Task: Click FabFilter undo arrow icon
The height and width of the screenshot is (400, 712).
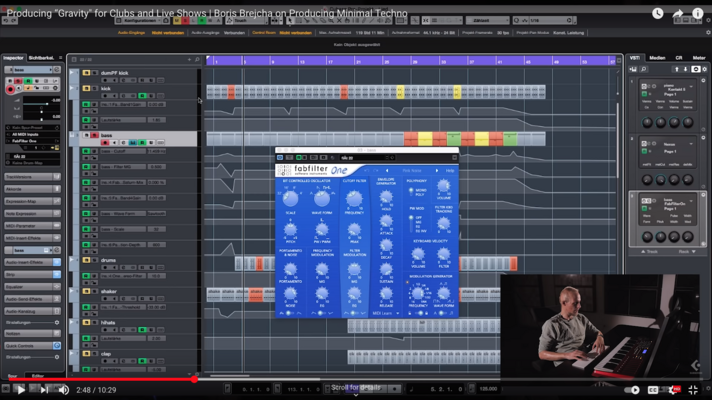Action: (x=366, y=171)
